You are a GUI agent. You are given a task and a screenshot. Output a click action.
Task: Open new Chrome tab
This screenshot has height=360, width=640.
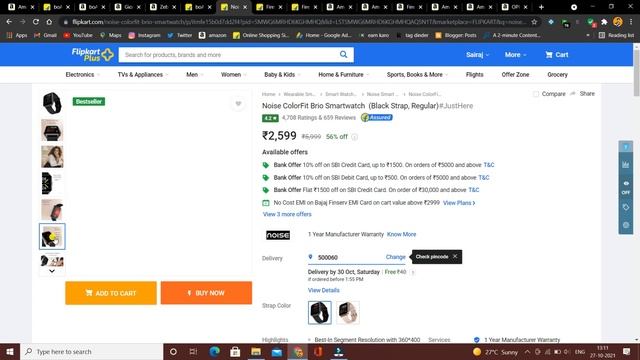tap(541, 7)
